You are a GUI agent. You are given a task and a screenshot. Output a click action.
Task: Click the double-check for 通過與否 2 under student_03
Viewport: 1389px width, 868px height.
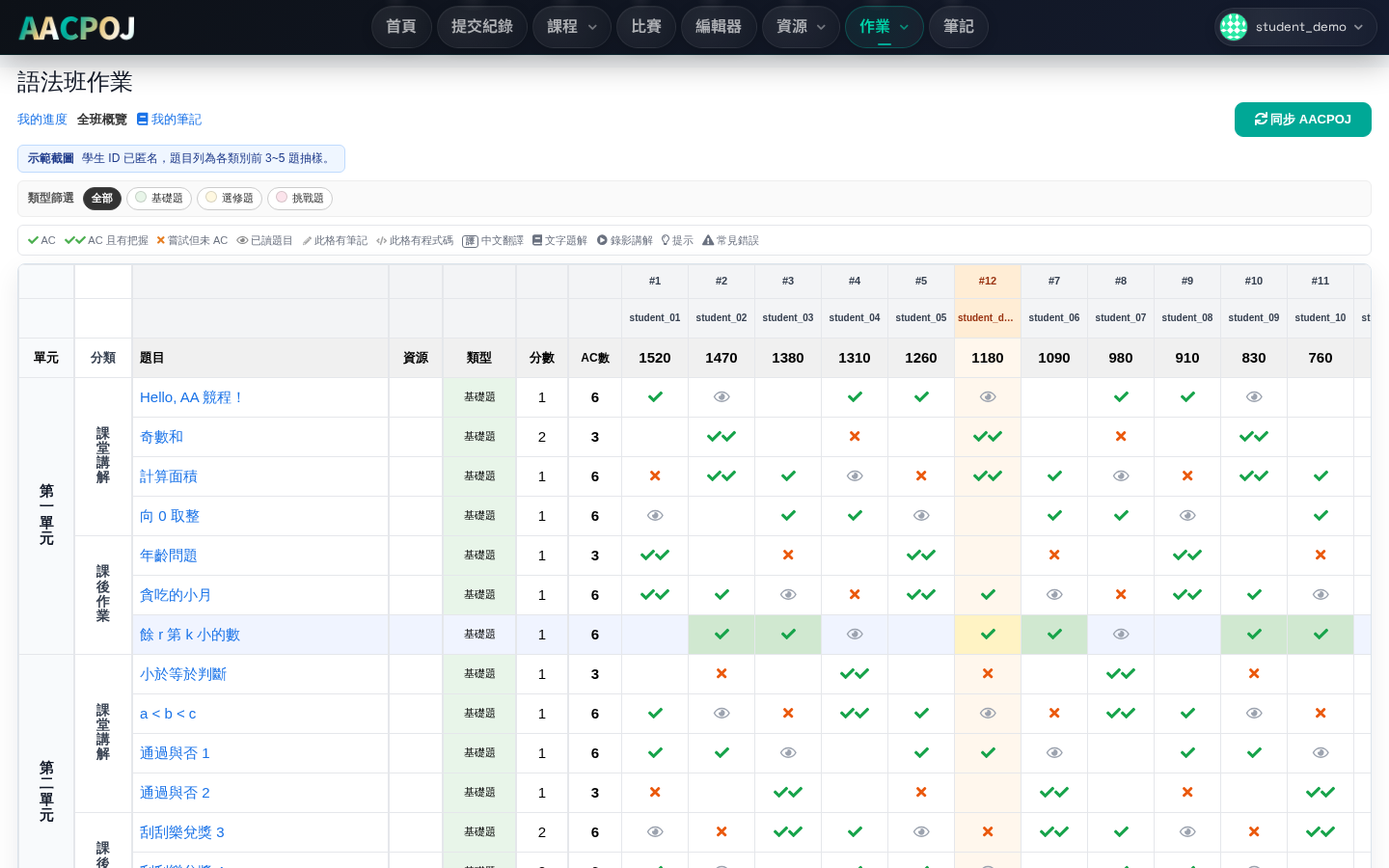coord(788,792)
